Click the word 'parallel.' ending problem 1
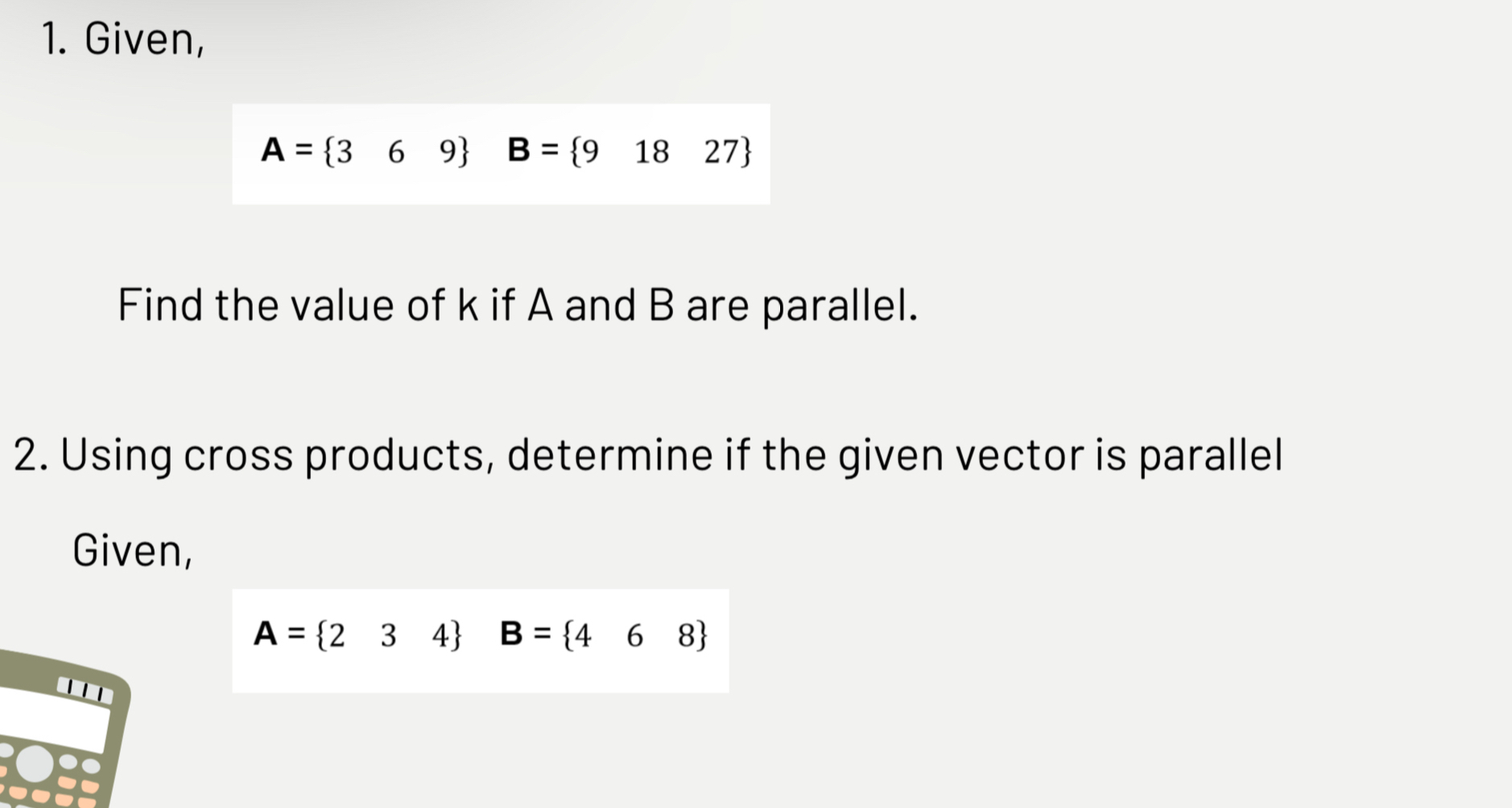 point(840,306)
